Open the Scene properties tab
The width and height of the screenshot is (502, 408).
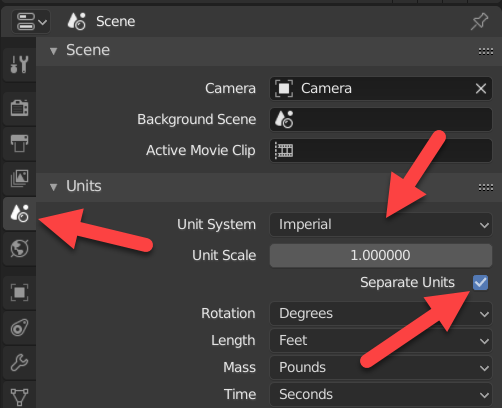click(x=19, y=213)
